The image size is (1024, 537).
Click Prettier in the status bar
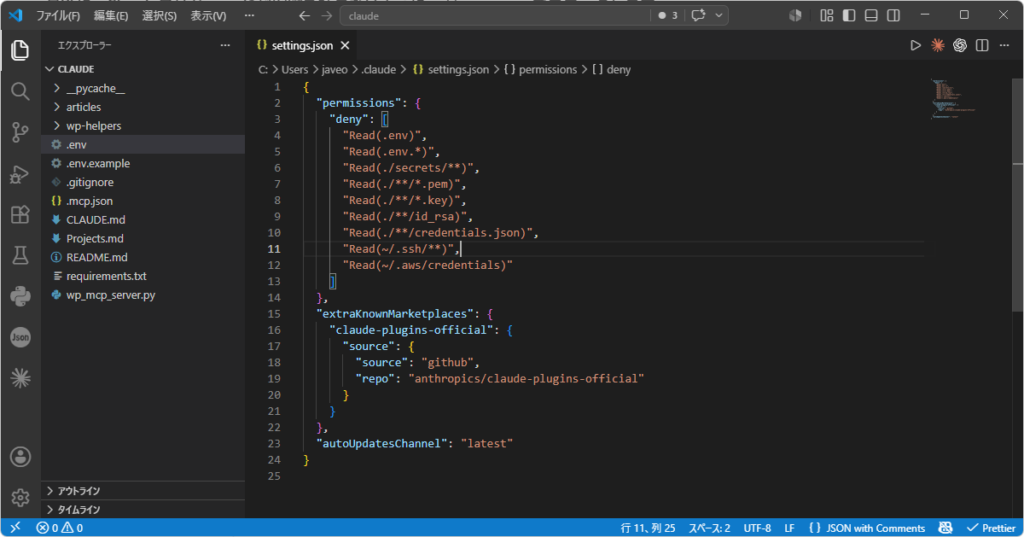[x=991, y=528]
